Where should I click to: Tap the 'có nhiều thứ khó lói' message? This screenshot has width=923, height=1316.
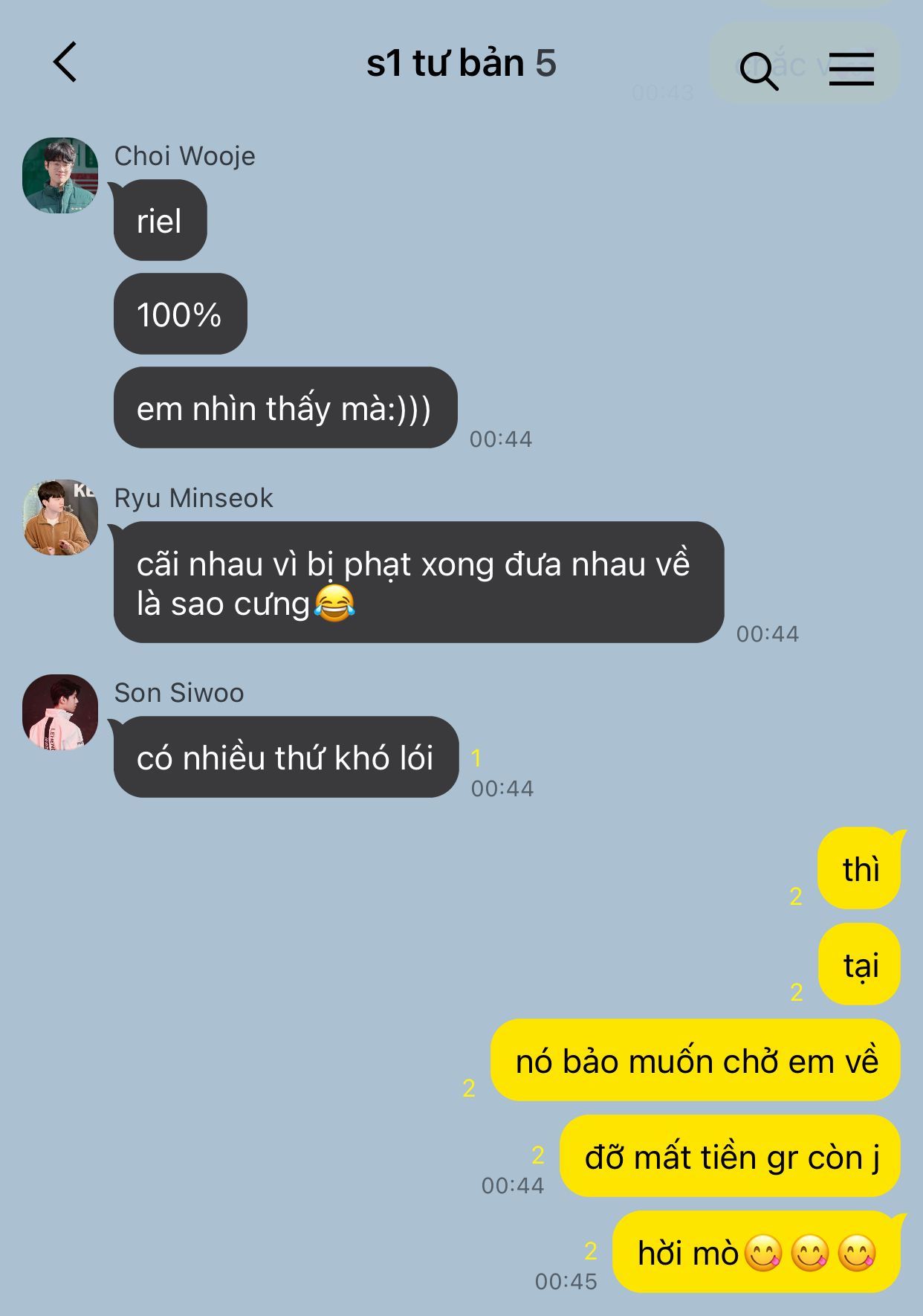[285, 757]
